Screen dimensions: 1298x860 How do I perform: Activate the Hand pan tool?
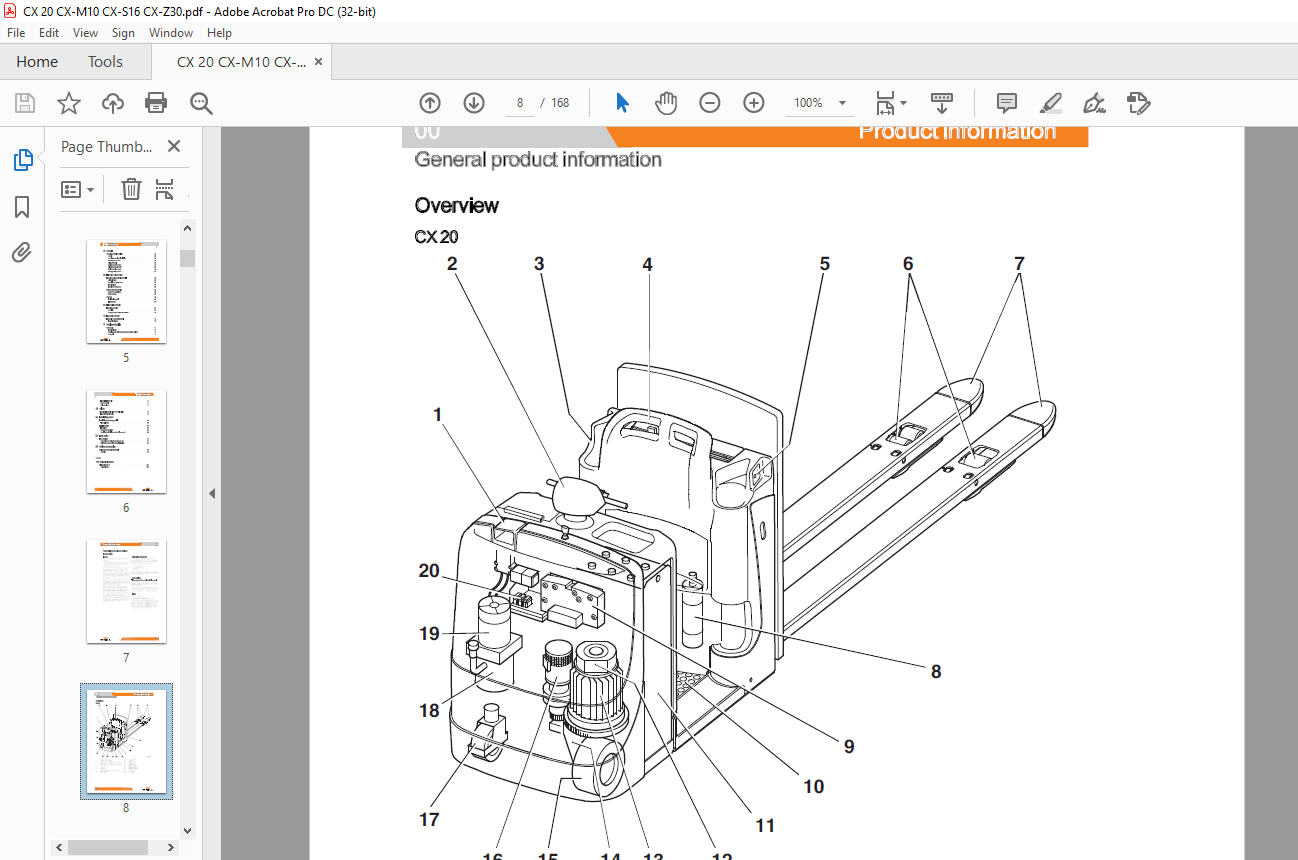click(666, 103)
